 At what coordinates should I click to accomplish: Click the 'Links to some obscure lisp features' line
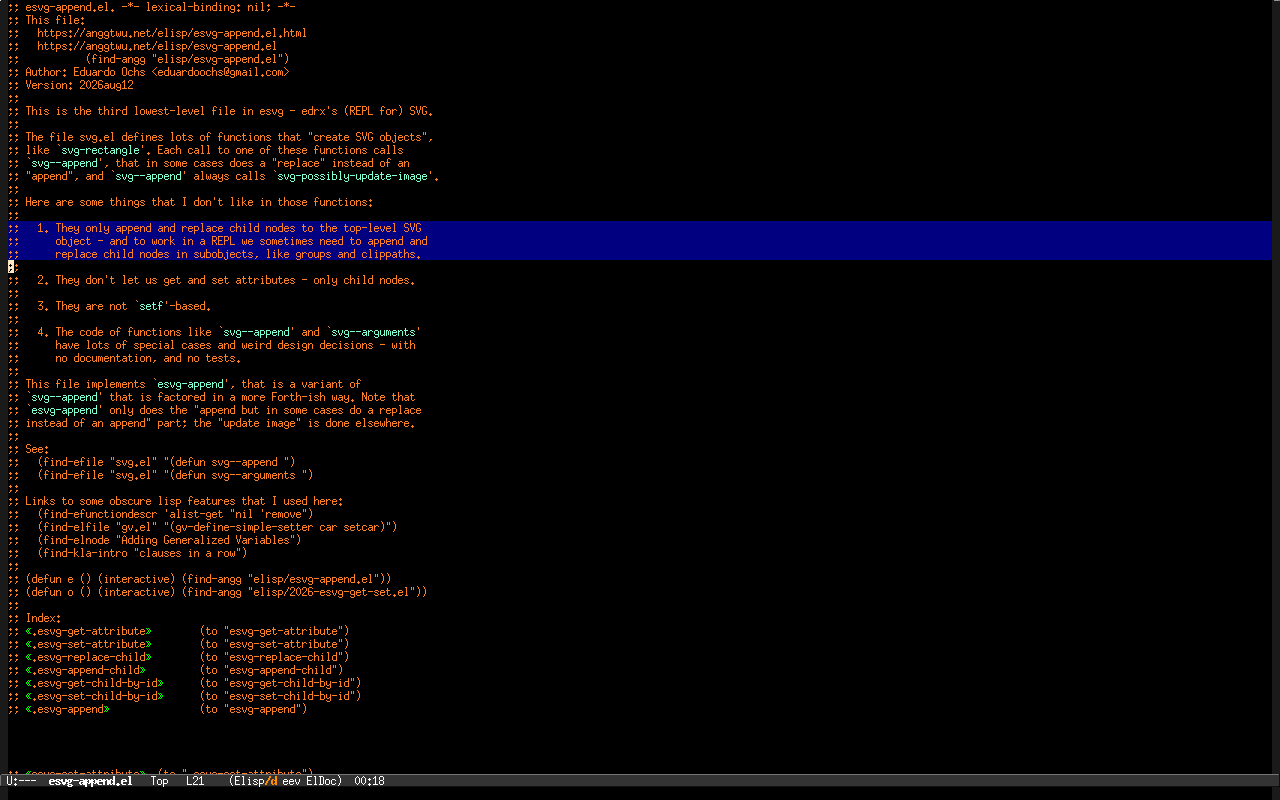tap(184, 501)
